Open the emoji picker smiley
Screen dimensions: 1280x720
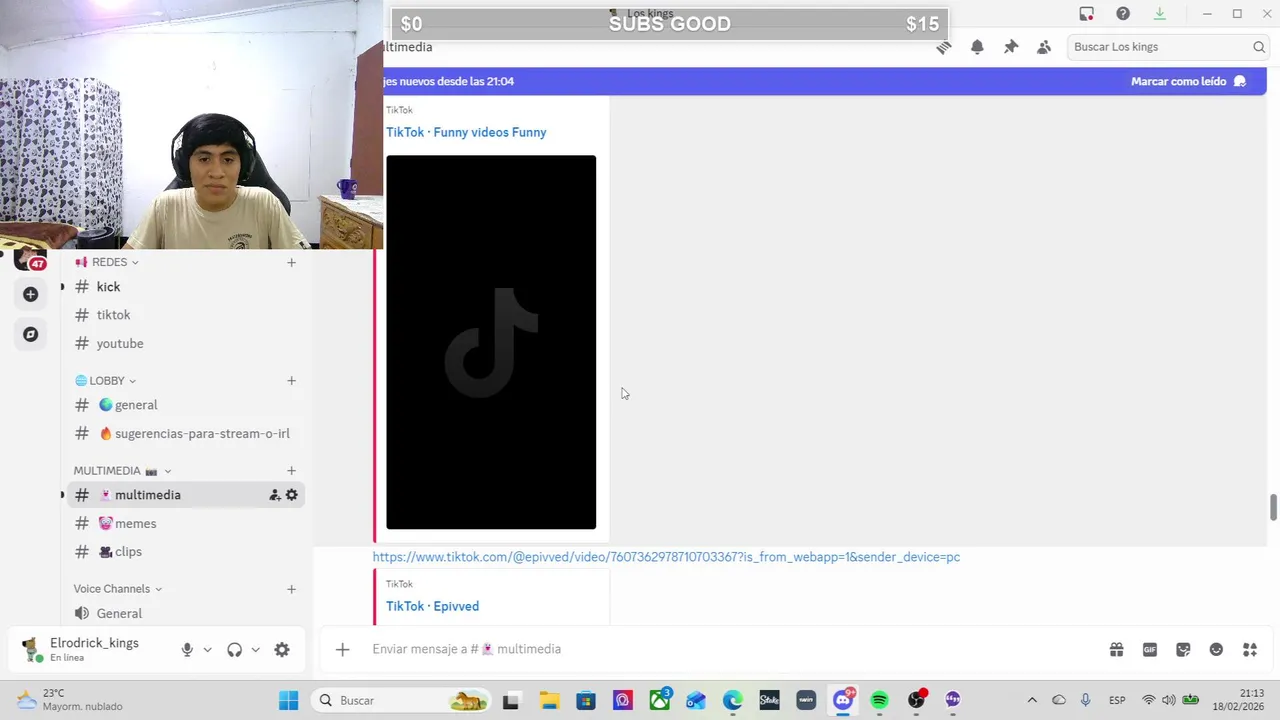click(x=1216, y=650)
